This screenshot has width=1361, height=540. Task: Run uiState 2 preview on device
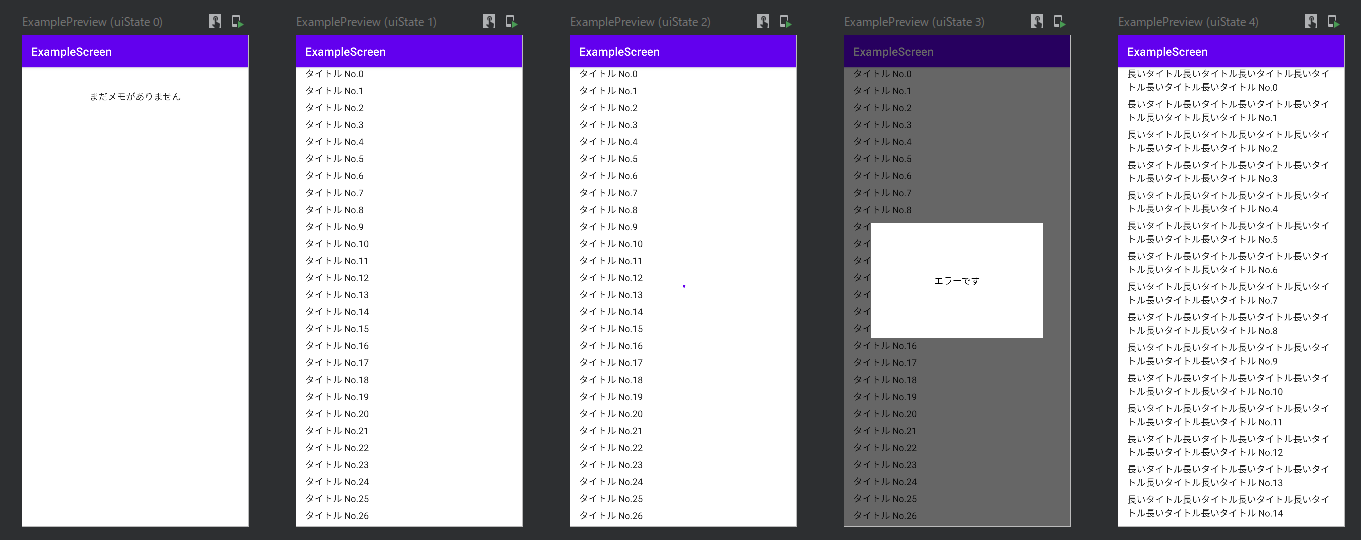point(785,21)
